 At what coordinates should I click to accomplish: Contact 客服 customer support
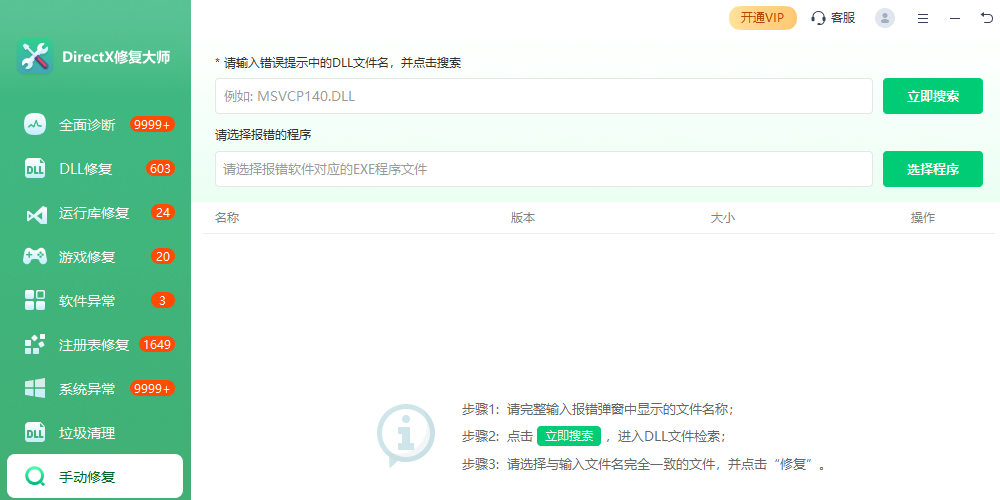pyautogui.click(x=833, y=18)
